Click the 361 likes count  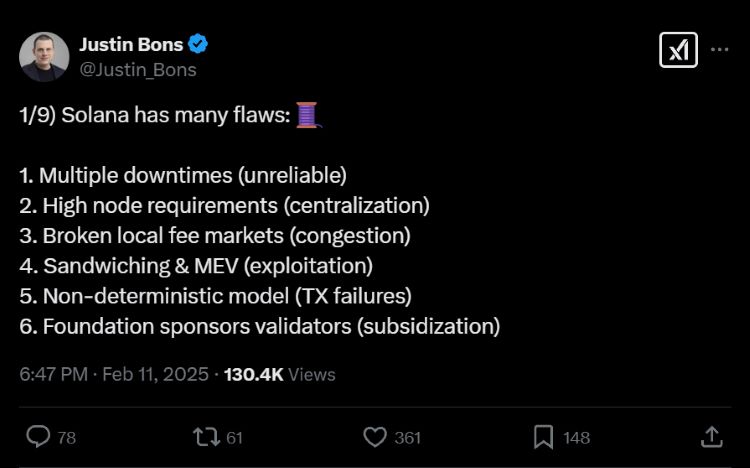[x=407, y=438]
